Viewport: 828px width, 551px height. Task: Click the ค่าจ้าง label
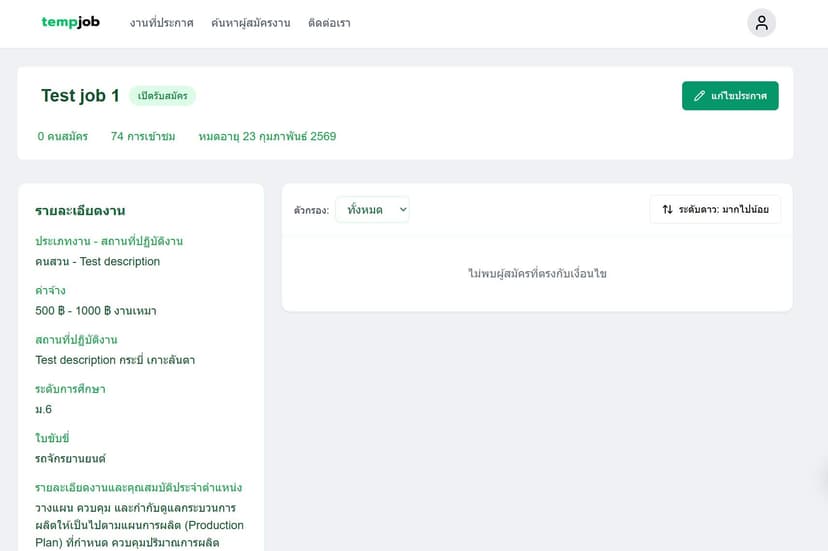51,291
